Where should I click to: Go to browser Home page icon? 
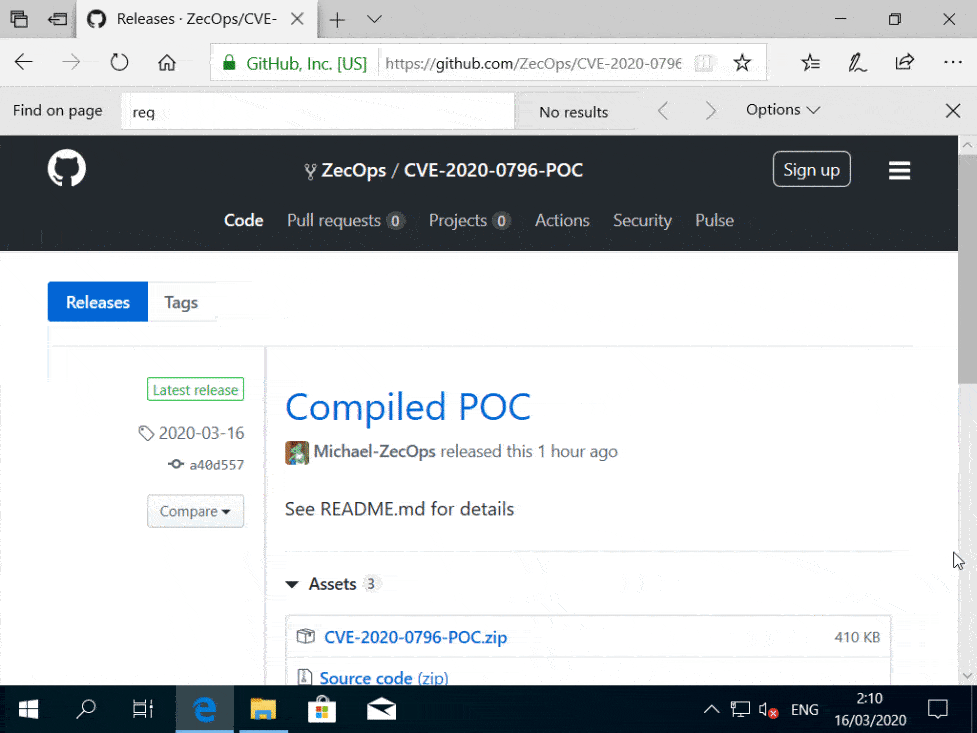click(166, 62)
